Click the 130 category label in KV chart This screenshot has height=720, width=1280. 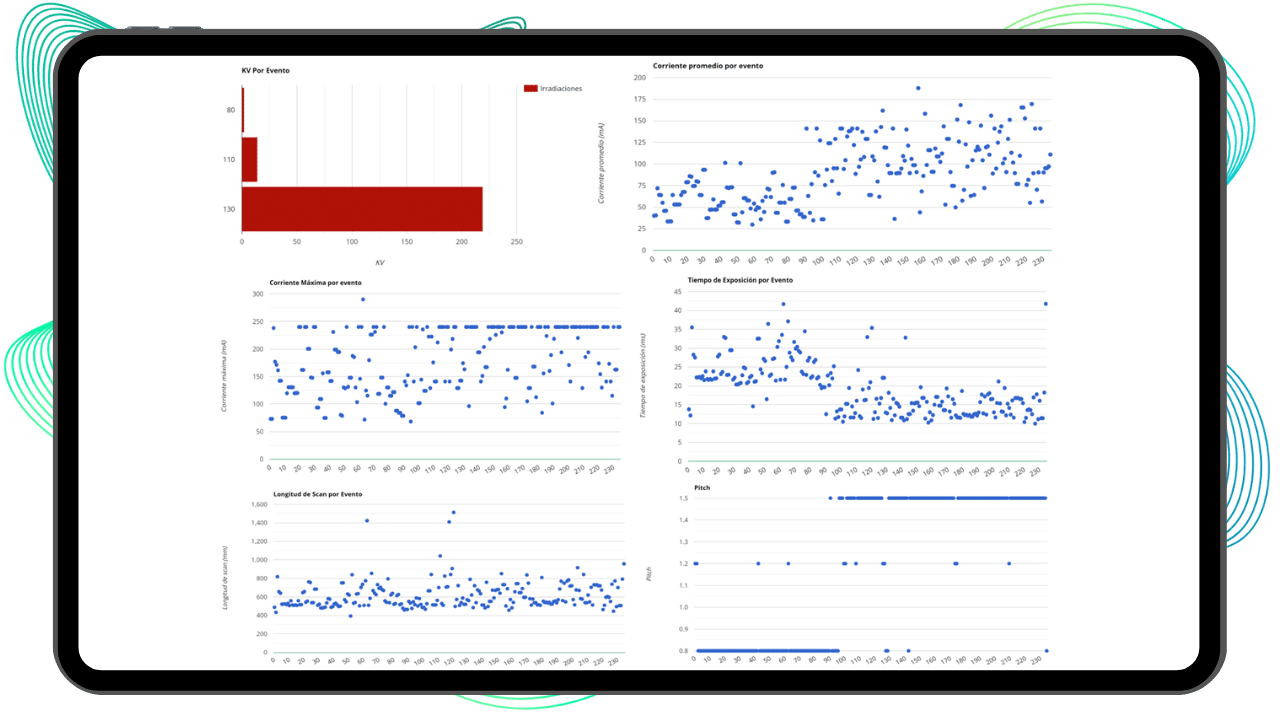pyautogui.click(x=229, y=209)
